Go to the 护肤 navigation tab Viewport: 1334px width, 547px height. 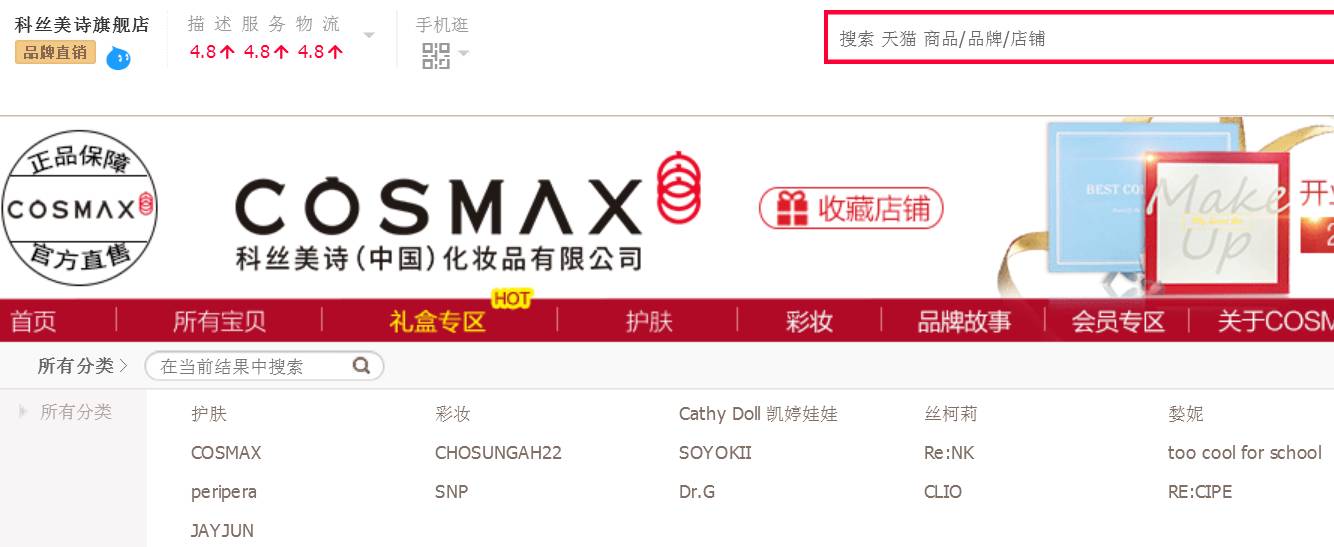coord(649,321)
